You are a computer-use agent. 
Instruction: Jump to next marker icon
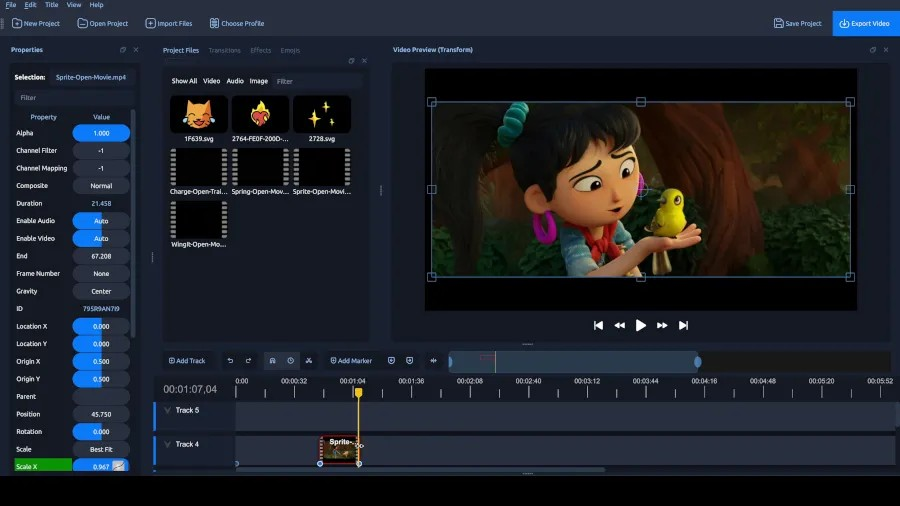[x=409, y=361]
